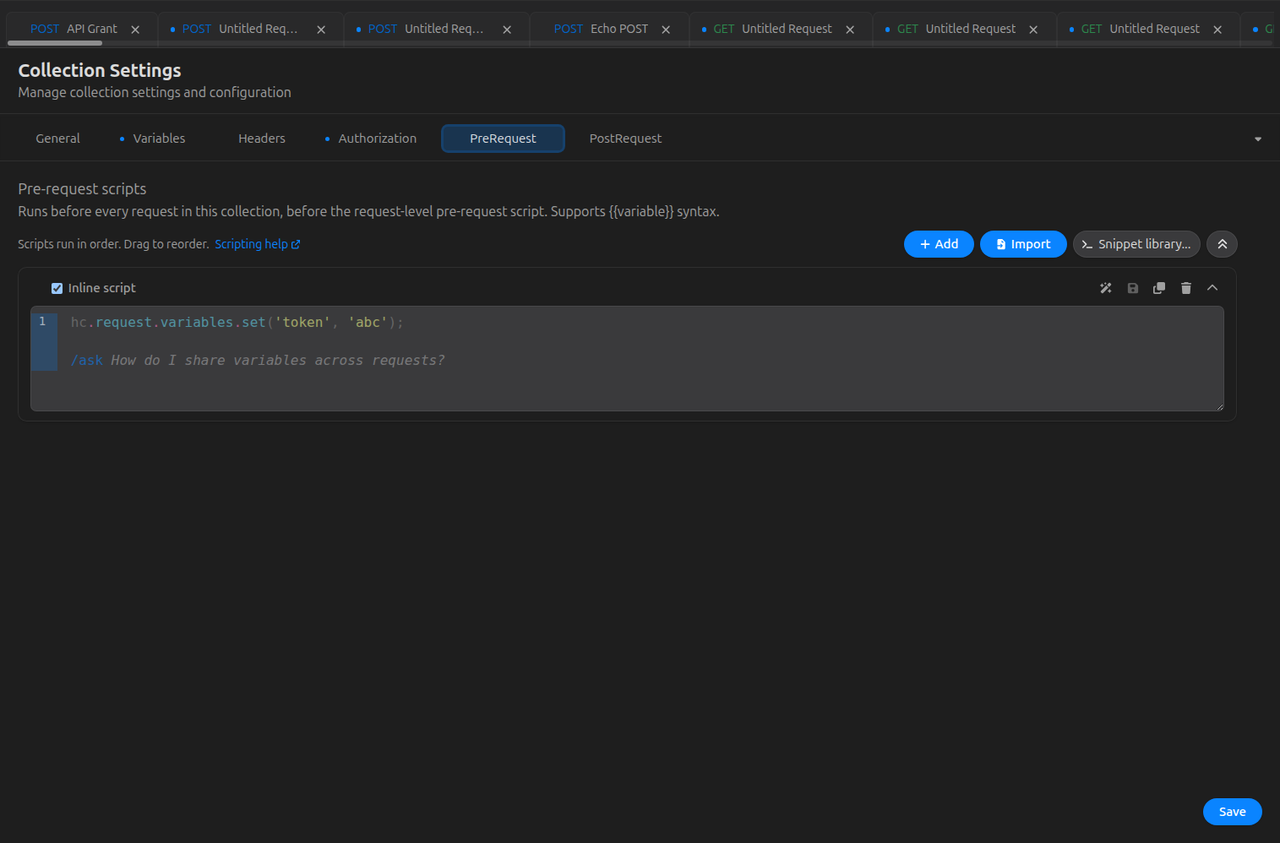This screenshot has width=1280, height=843.
Task: Close the API Grant tab
Action: (x=135, y=29)
